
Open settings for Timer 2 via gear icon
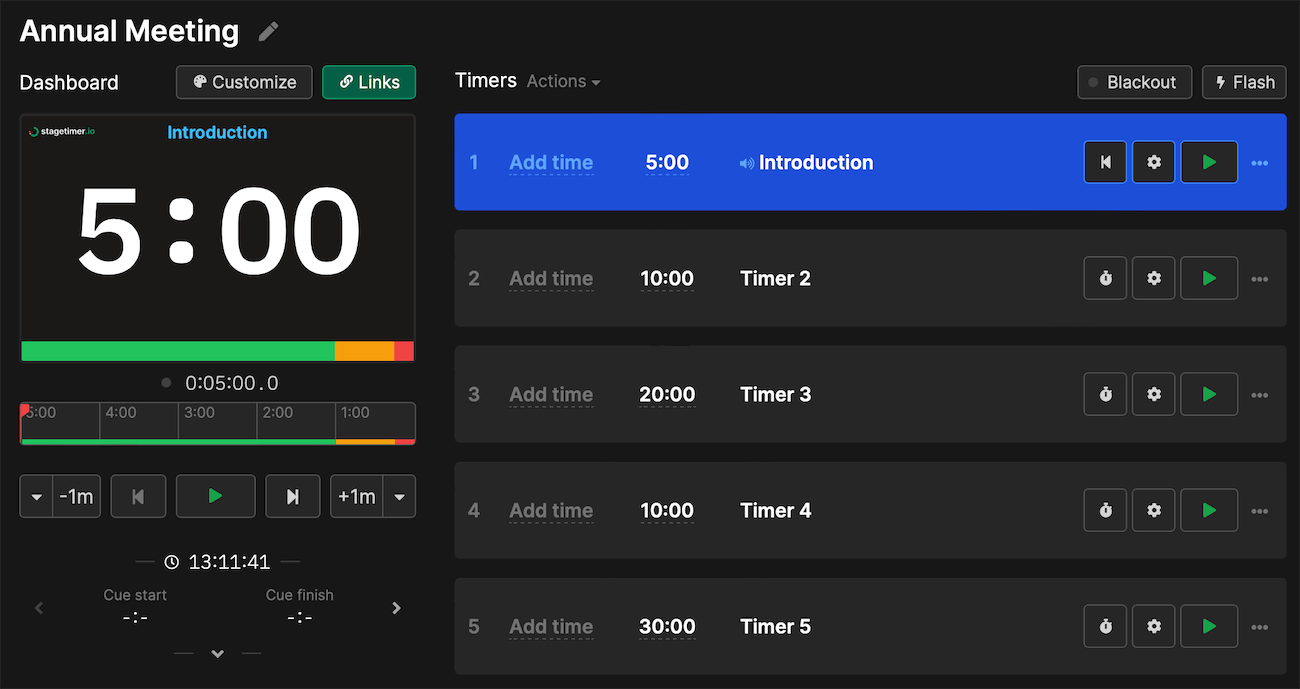(1153, 278)
